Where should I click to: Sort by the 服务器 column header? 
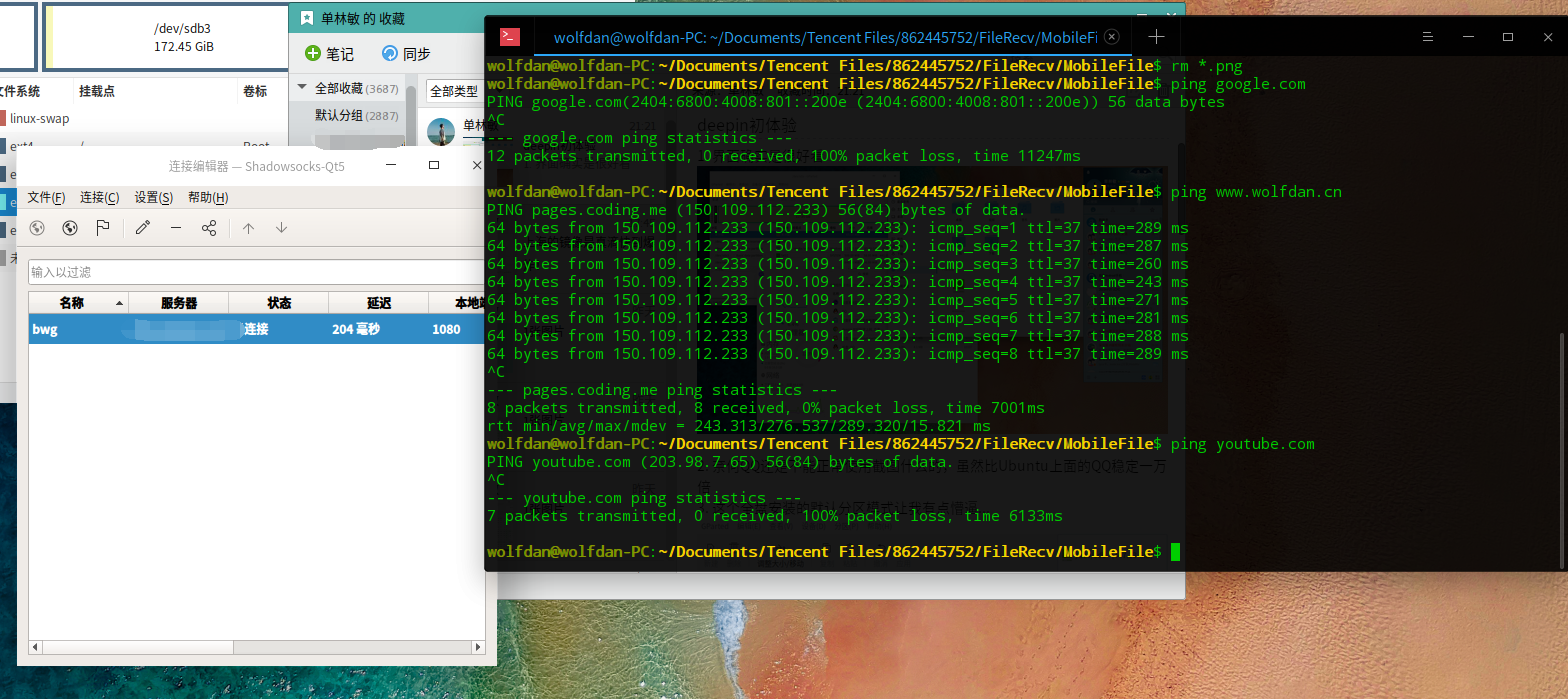click(x=179, y=303)
